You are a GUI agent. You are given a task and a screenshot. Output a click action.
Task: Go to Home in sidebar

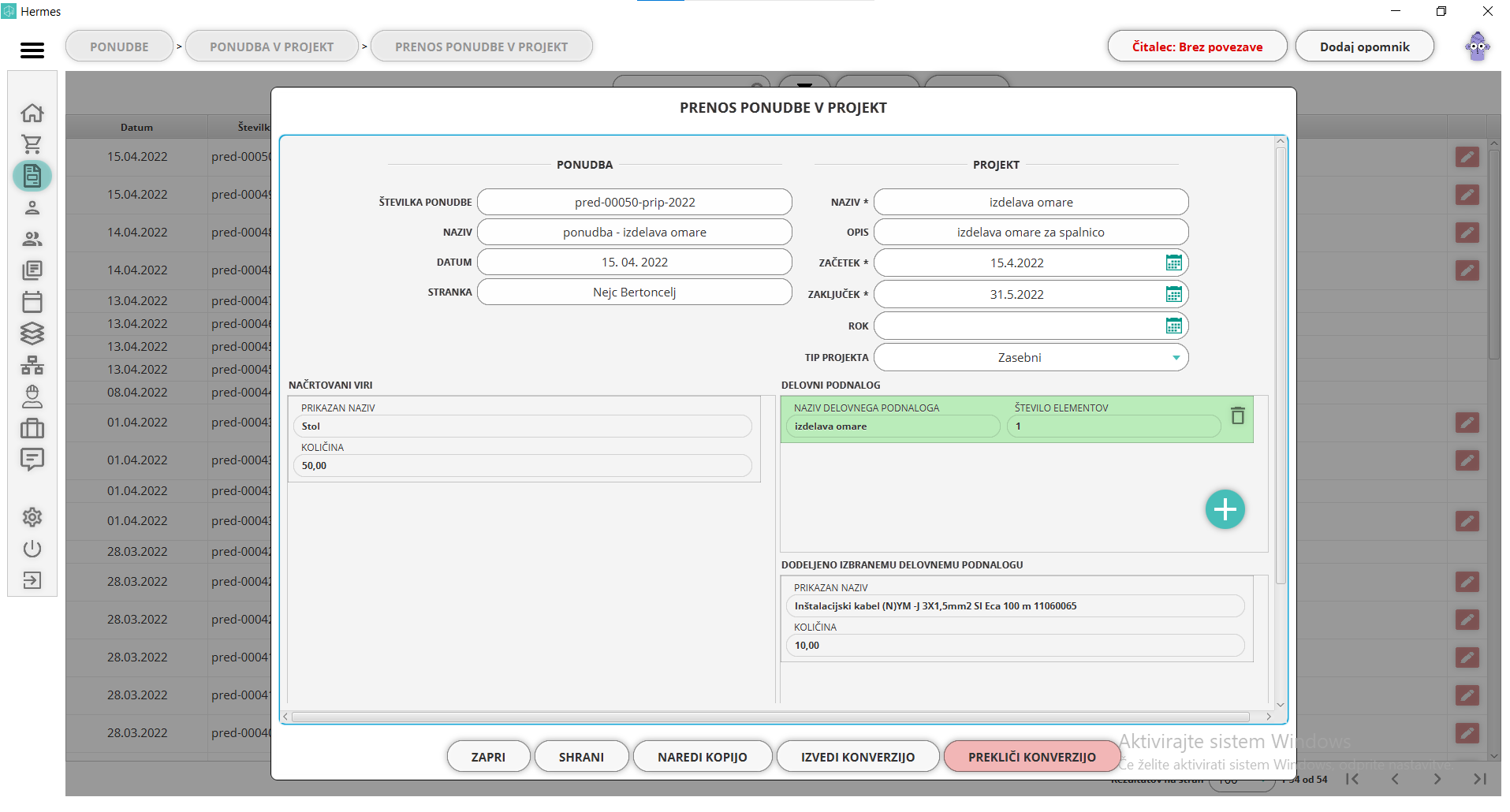(x=32, y=113)
